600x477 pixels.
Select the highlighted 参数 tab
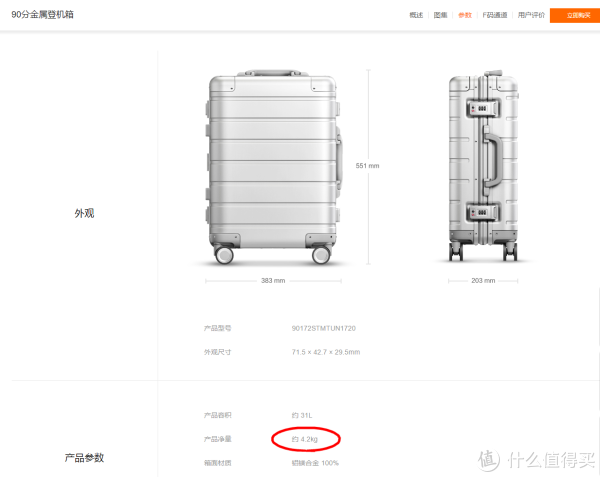[x=465, y=15]
